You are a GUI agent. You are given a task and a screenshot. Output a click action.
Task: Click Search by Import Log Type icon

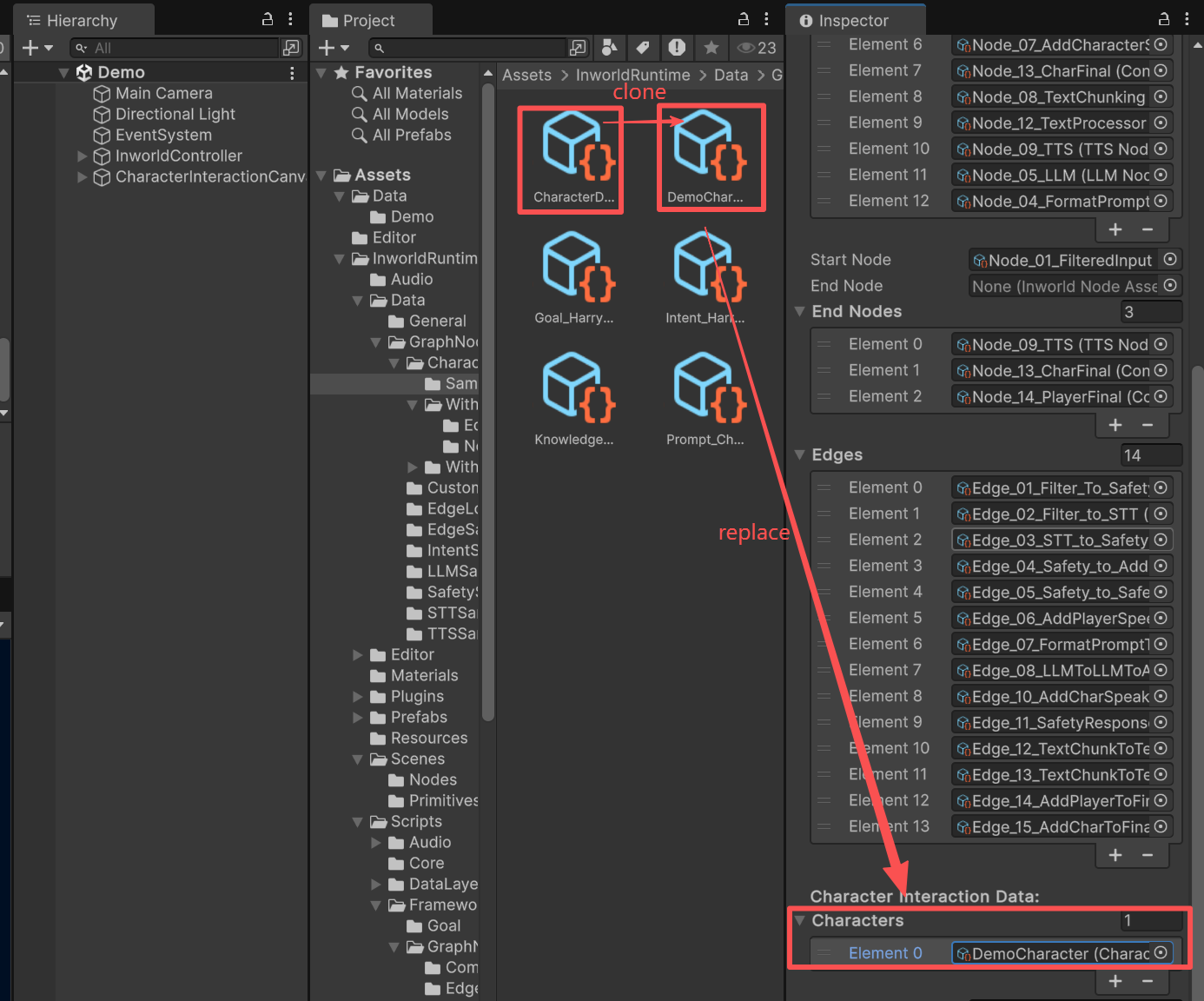click(677, 48)
